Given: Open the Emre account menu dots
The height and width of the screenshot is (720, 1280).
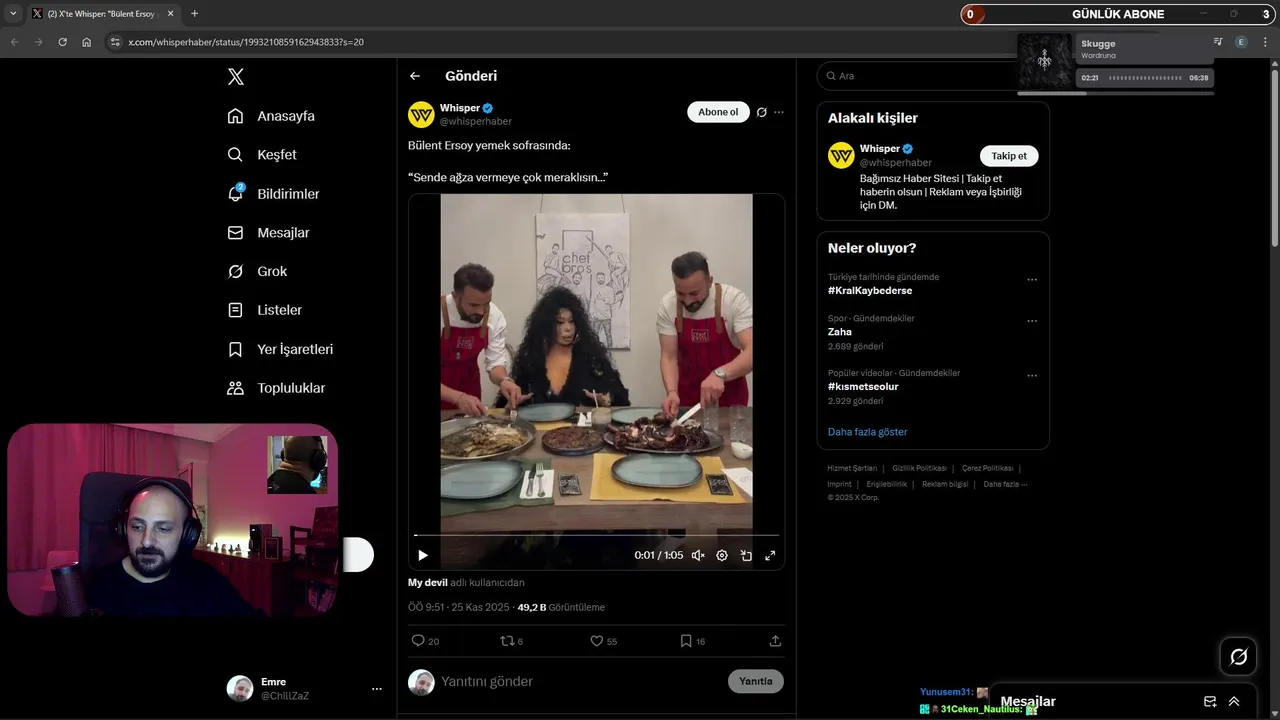Looking at the screenshot, I should (x=377, y=689).
